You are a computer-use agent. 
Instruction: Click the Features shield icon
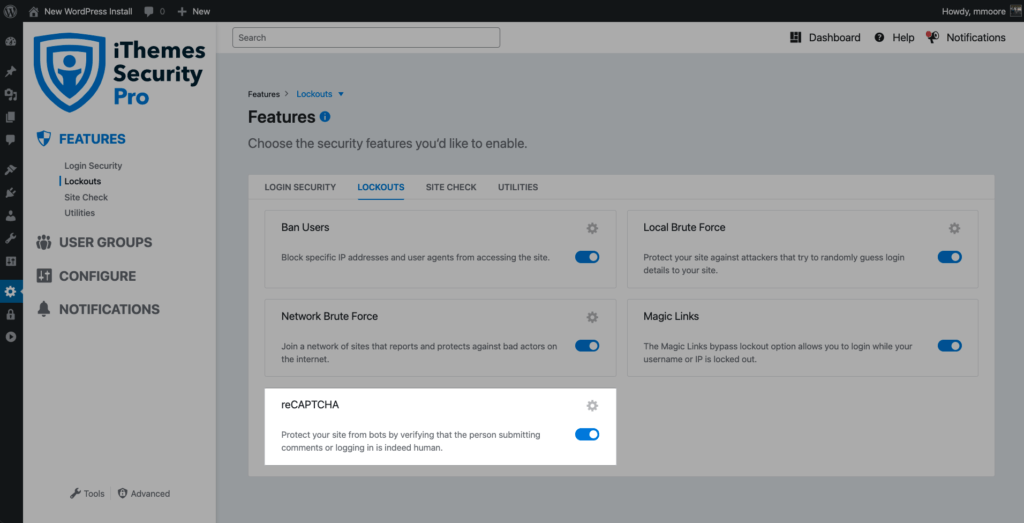click(44, 138)
